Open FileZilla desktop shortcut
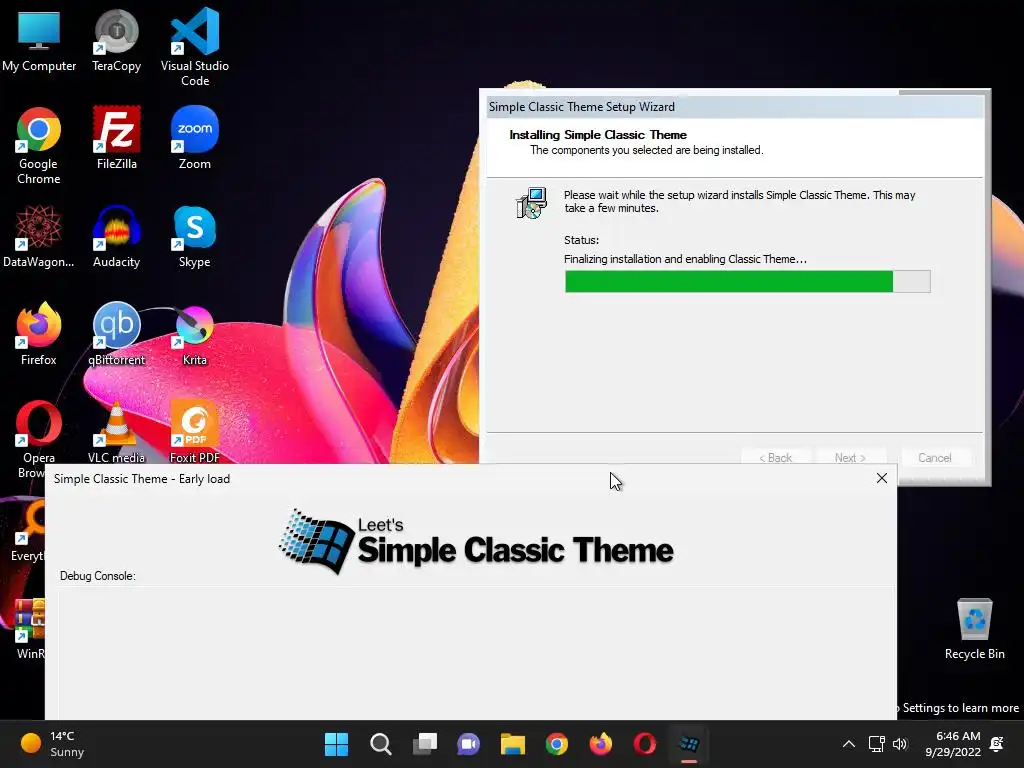The height and width of the screenshot is (768, 1024). tap(116, 138)
